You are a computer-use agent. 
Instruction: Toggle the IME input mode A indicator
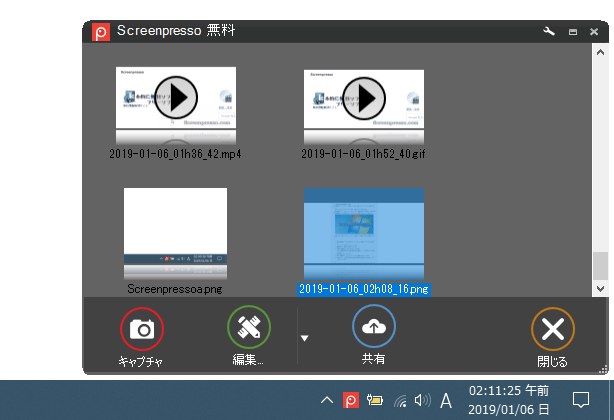coord(446,401)
